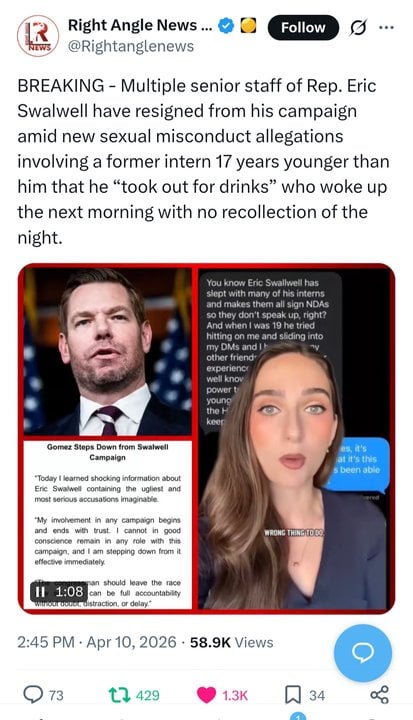Click the blue verified checkmark badge
Viewport: 413px width, 720px height.
(226, 26)
